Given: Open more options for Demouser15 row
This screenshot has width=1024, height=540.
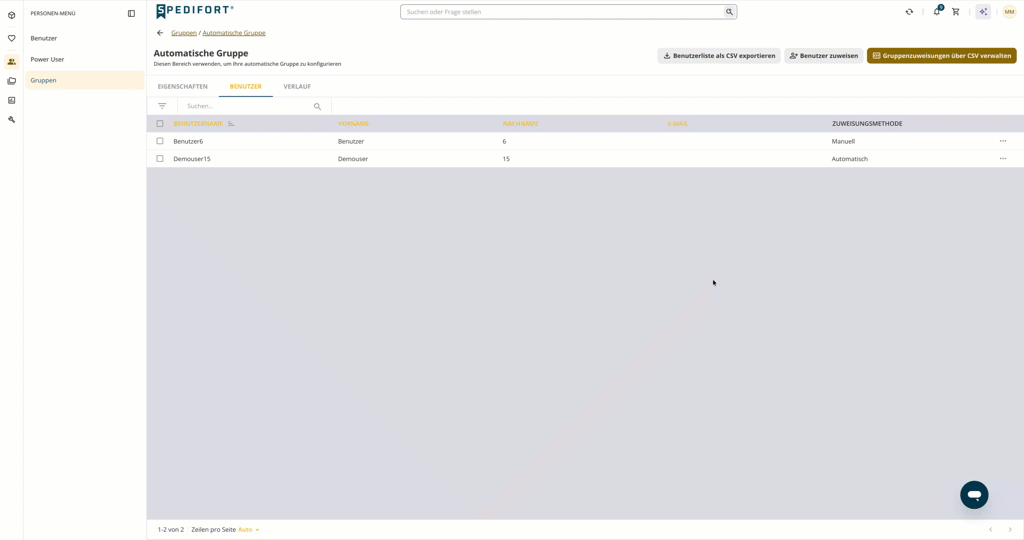Looking at the screenshot, I should pyautogui.click(x=1002, y=159).
